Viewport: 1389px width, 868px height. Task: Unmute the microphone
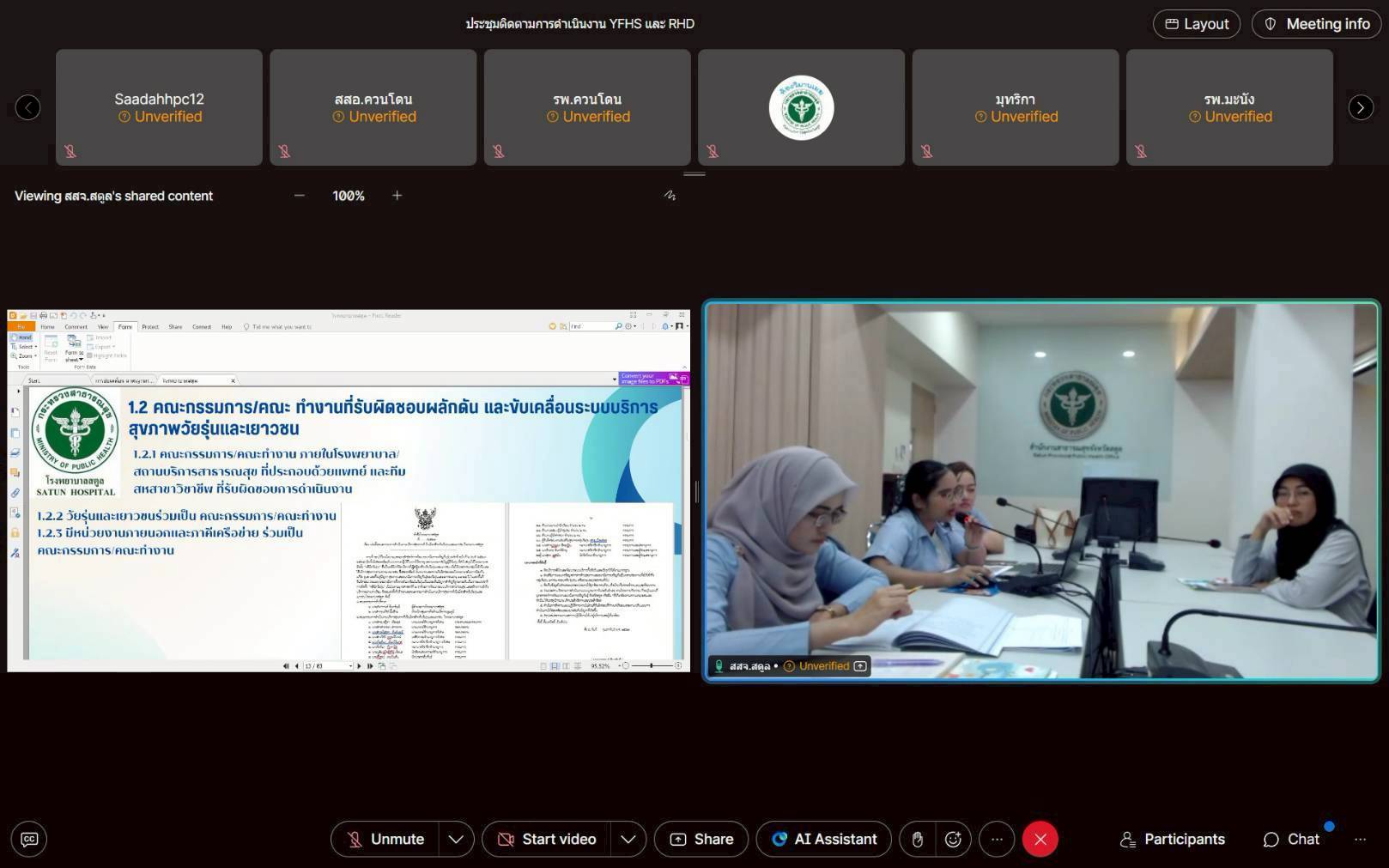click(x=385, y=839)
